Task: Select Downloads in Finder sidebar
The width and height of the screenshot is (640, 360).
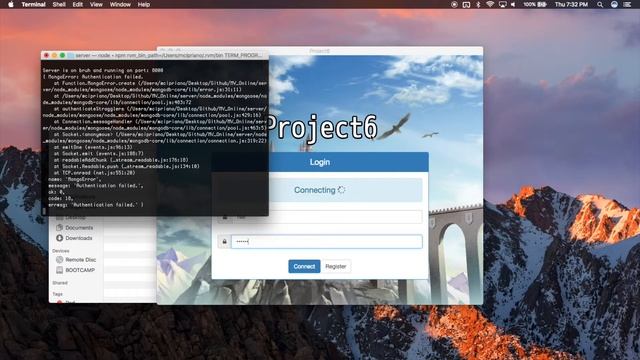Action: [78, 238]
